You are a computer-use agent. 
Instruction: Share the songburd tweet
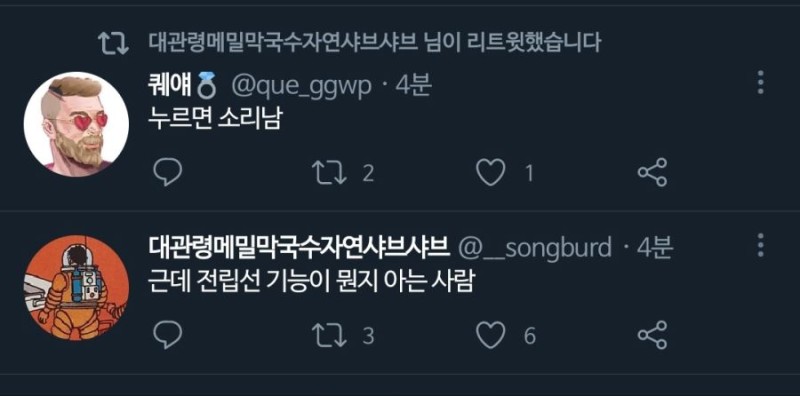pos(653,335)
